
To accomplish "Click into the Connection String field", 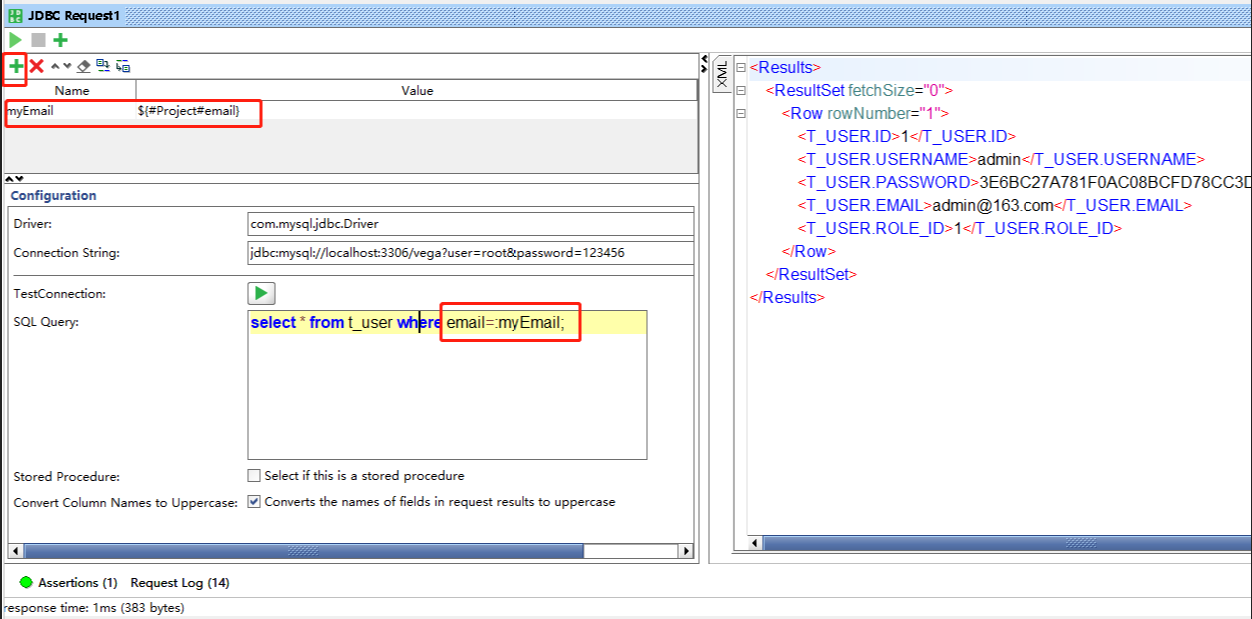I will coord(470,253).
